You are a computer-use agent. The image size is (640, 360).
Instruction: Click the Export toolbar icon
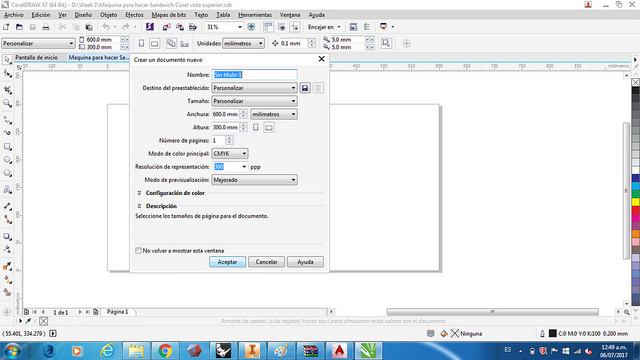pyautogui.click(x=180, y=27)
